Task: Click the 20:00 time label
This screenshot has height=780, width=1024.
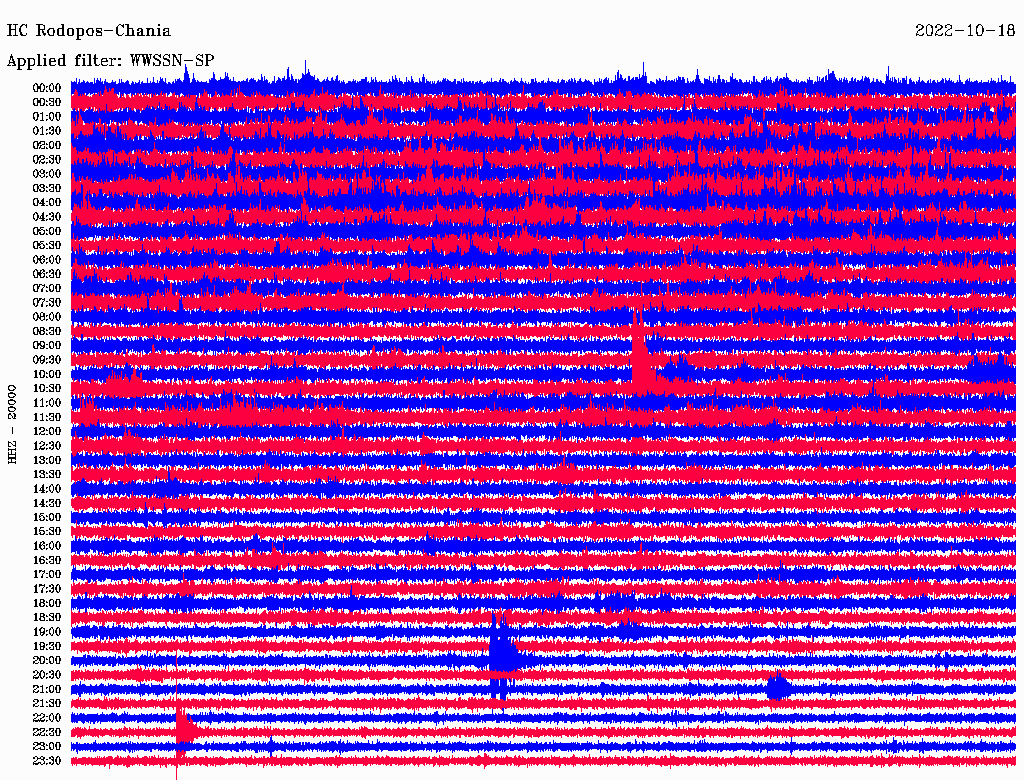Action: click(47, 660)
